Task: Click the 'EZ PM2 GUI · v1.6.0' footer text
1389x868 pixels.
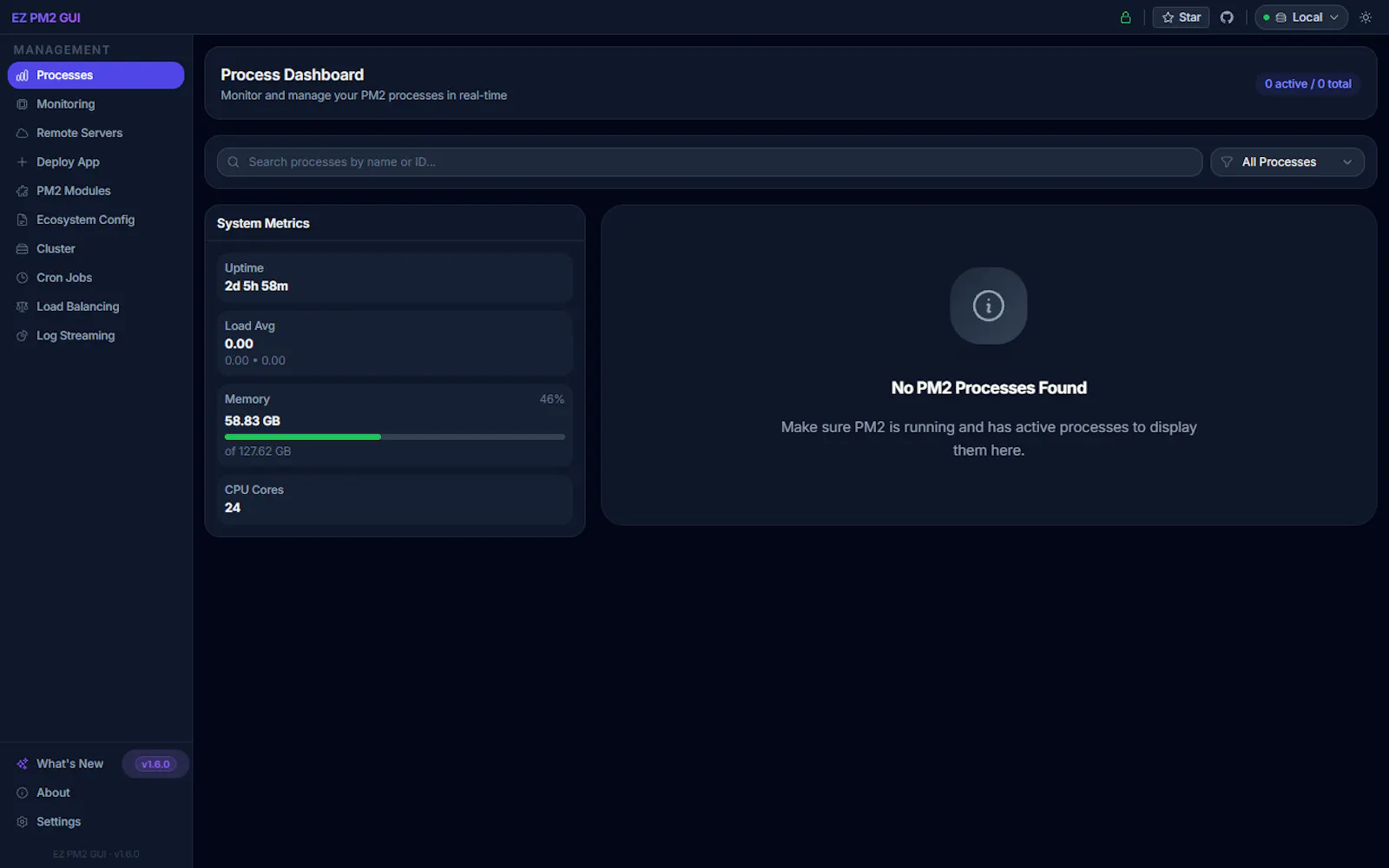Action: 95,854
